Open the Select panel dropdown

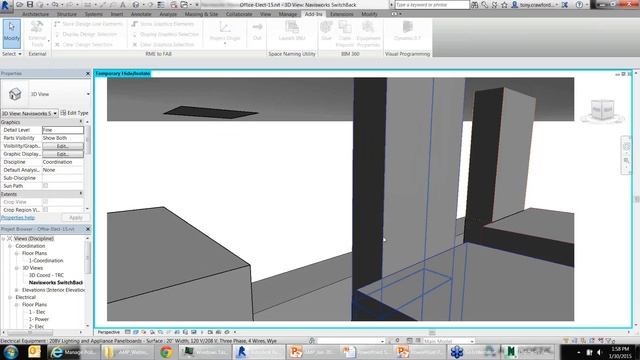(11, 54)
